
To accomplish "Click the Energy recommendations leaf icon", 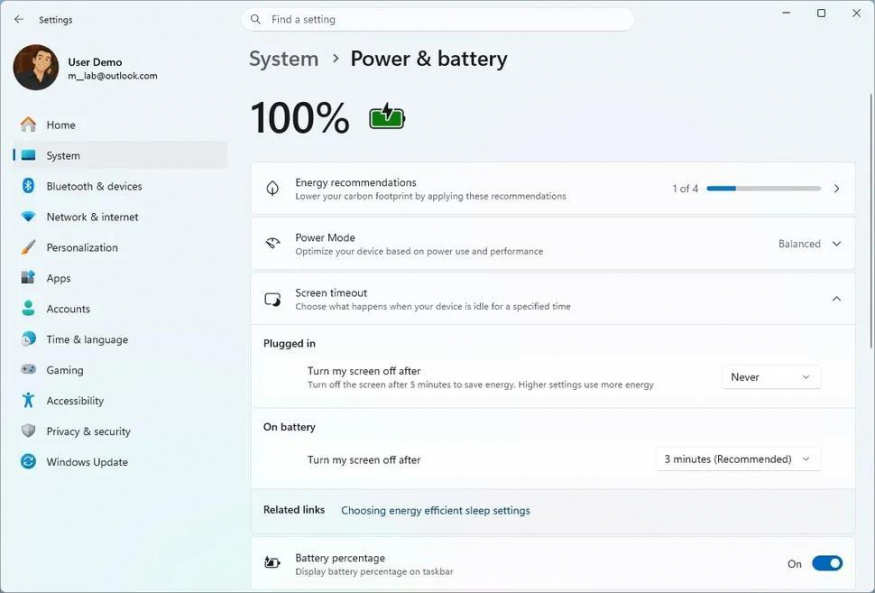I will [x=272, y=189].
